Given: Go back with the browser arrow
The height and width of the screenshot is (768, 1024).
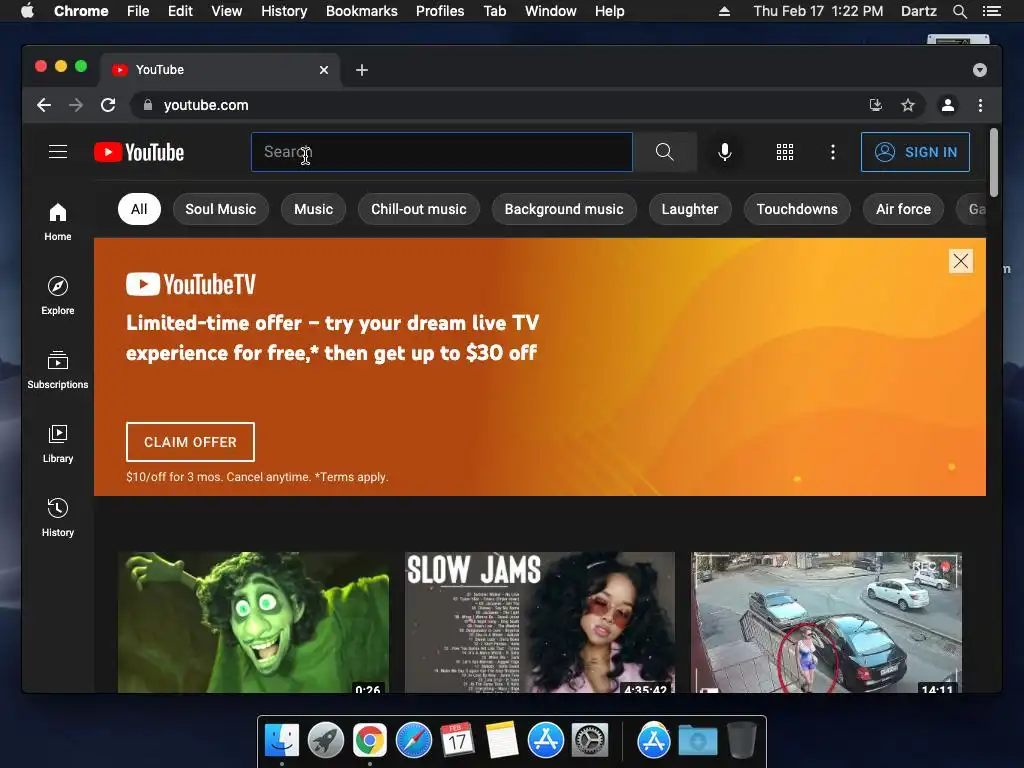Looking at the screenshot, I should (44, 105).
